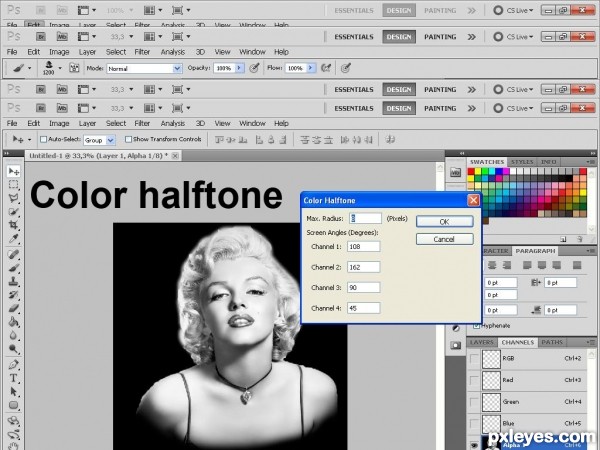Viewport: 600px width, 450px height.
Task: Show the Blue channel visibility box
Action: point(474,424)
